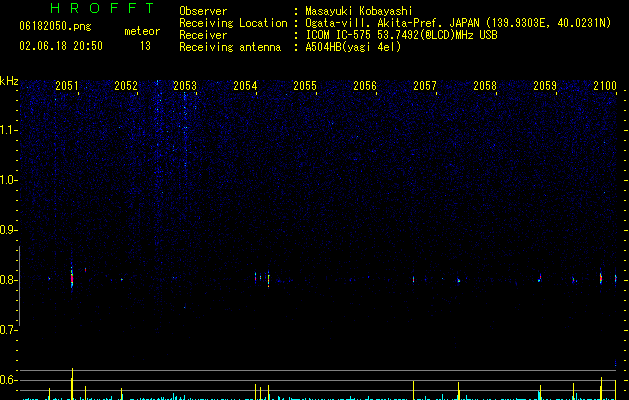Screen dimensions: 629x400
Task: Click the 2053 time marker
Action: (x=185, y=86)
